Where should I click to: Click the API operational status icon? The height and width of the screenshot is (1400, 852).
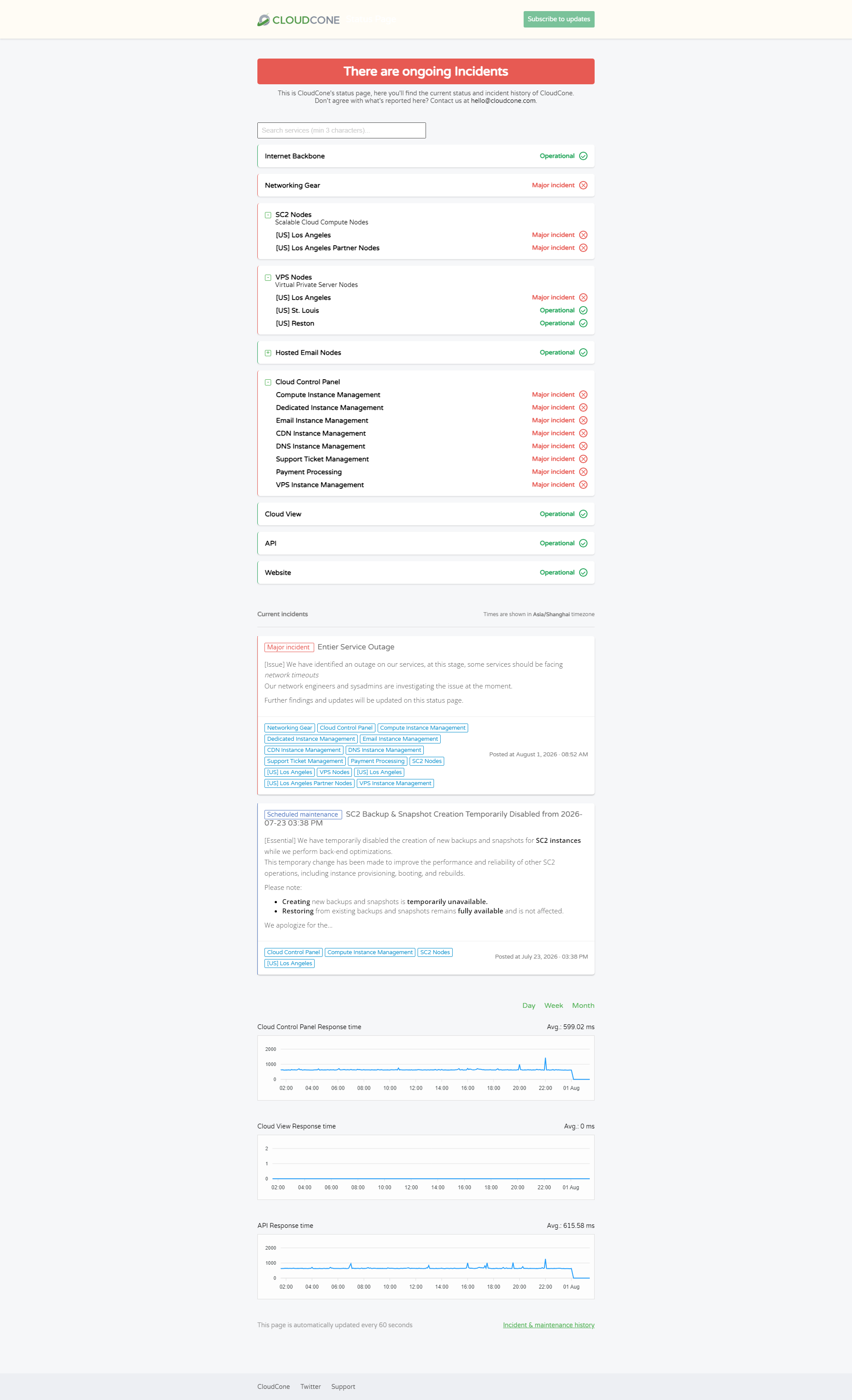tap(583, 544)
